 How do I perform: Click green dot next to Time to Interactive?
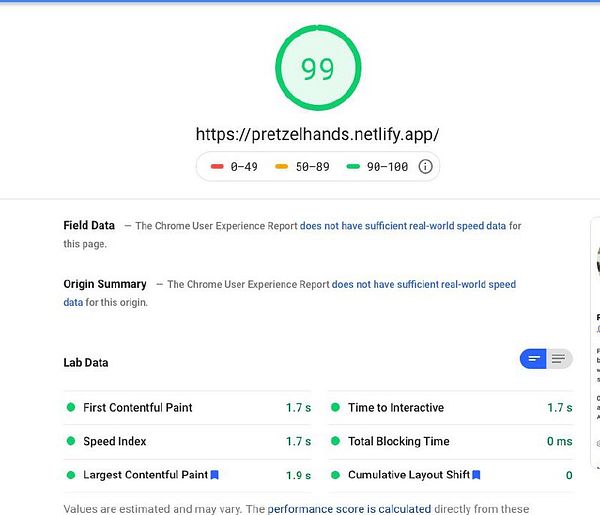click(336, 408)
